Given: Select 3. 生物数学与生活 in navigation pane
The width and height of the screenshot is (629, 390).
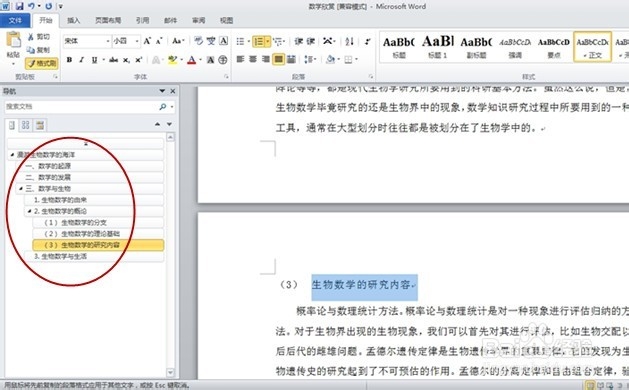Looking at the screenshot, I should pos(95,256).
